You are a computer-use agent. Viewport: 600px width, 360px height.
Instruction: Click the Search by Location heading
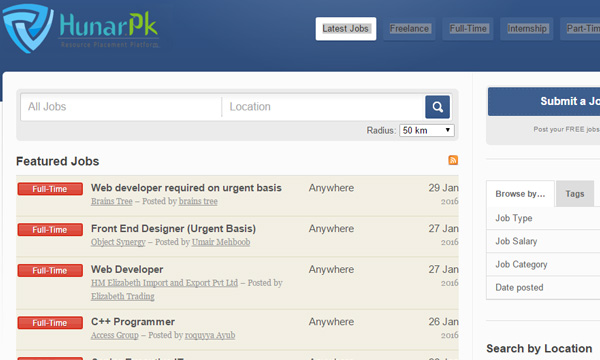(x=539, y=349)
